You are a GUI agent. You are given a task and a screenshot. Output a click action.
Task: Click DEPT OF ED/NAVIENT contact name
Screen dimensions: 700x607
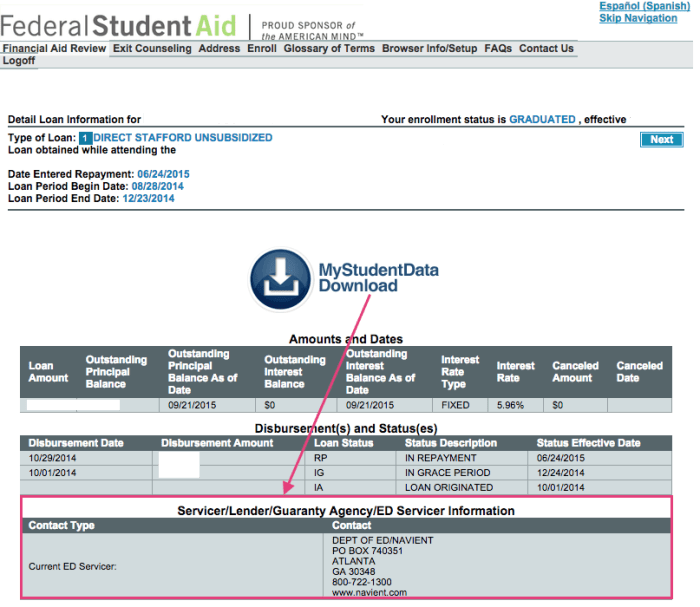pyautogui.click(x=383, y=540)
